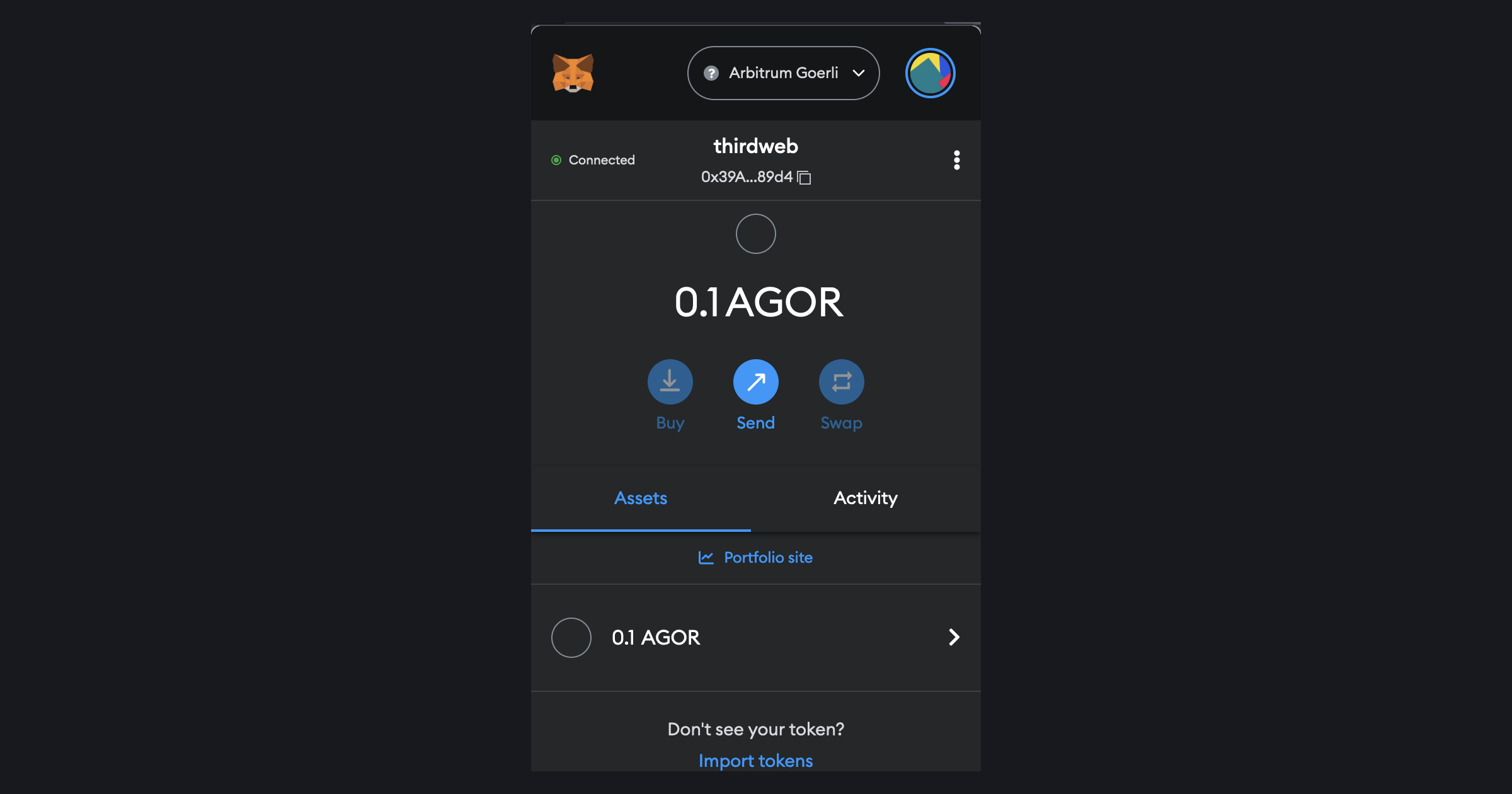This screenshot has width=1512, height=794.
Task: Click the copy address icon next to 0x39A...89d4
Action: (805, 177)
